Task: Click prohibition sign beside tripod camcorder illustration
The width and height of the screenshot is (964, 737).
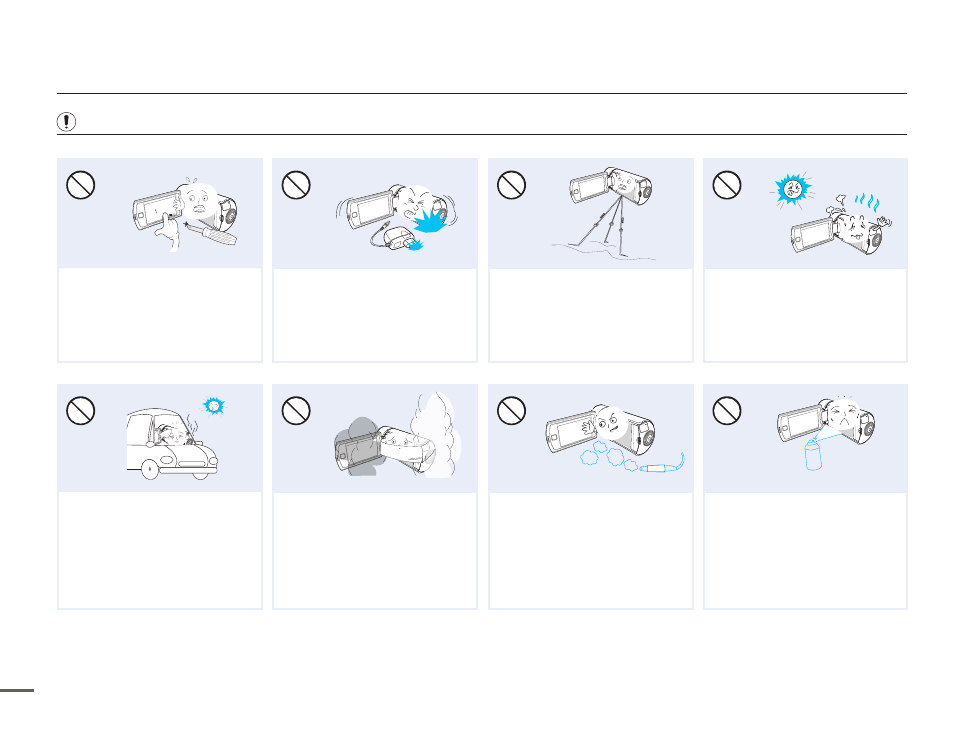Action: [x=512, y=184]
